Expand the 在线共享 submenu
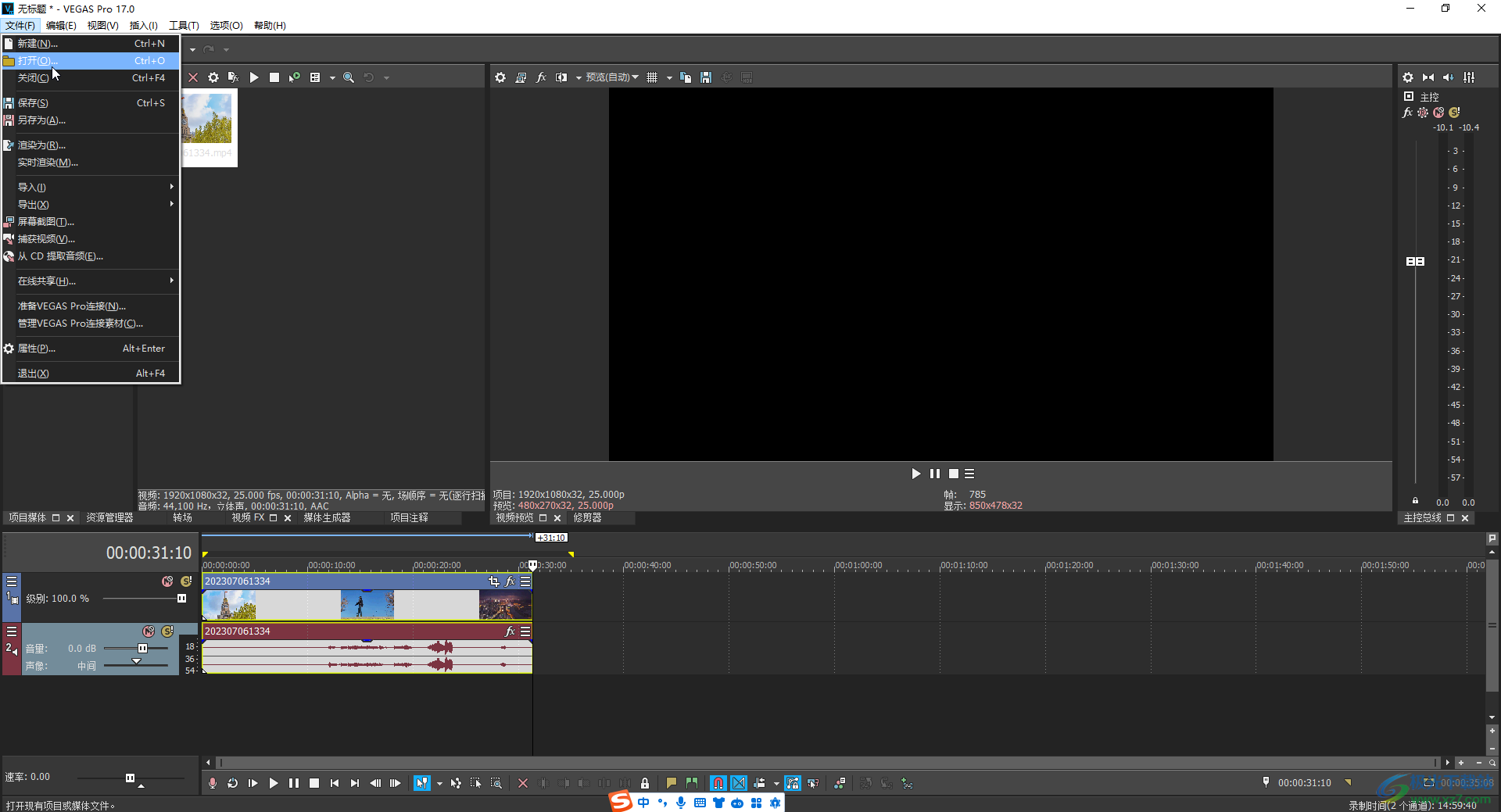Screen dimensions: 1501x812 [x=91, y=281]
